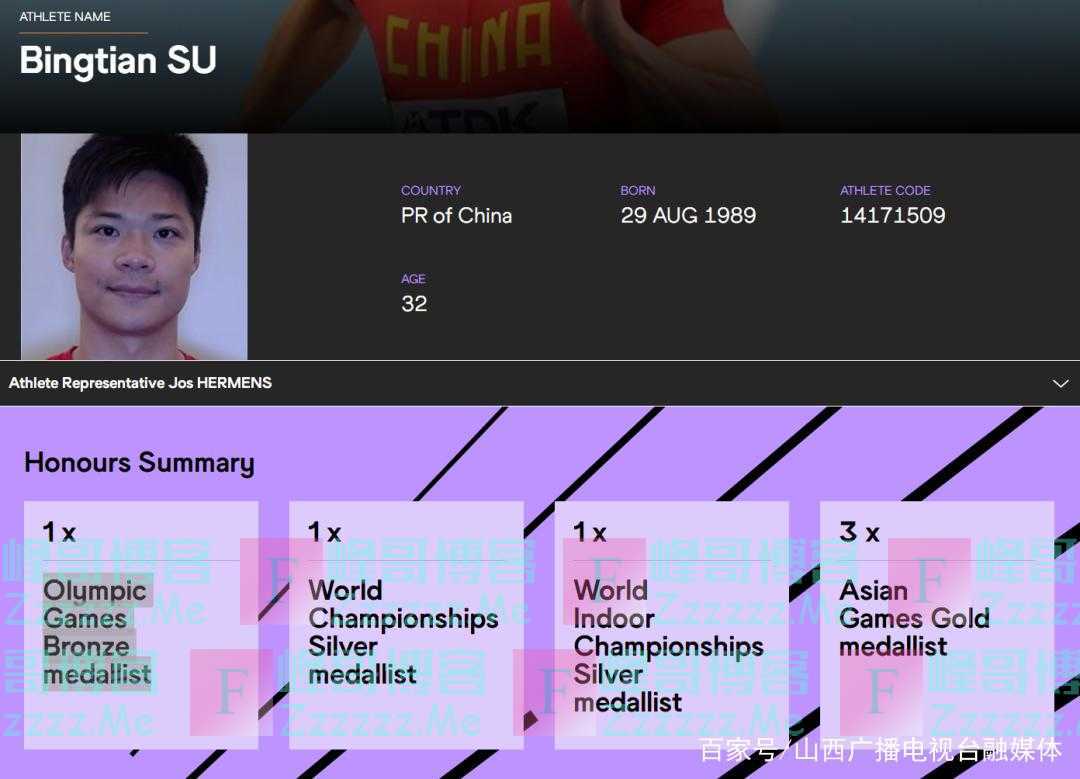Click the Athlete Representative Jos HERMENS bar

tap(540, 383)
